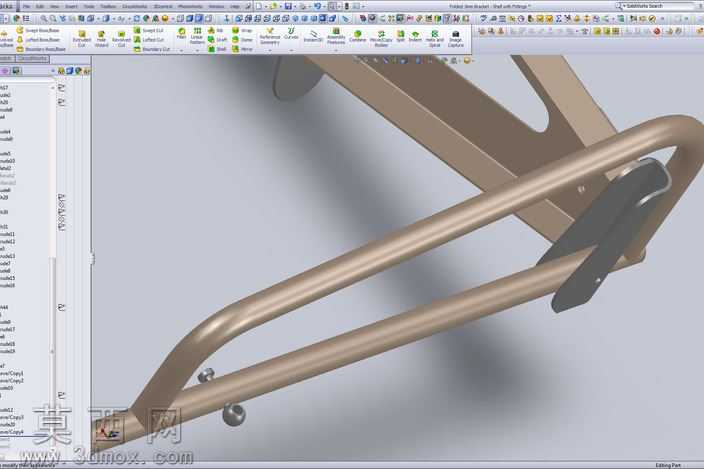
Task: Open the Hole Wizard tool
Action: click(x=101, y=39)
